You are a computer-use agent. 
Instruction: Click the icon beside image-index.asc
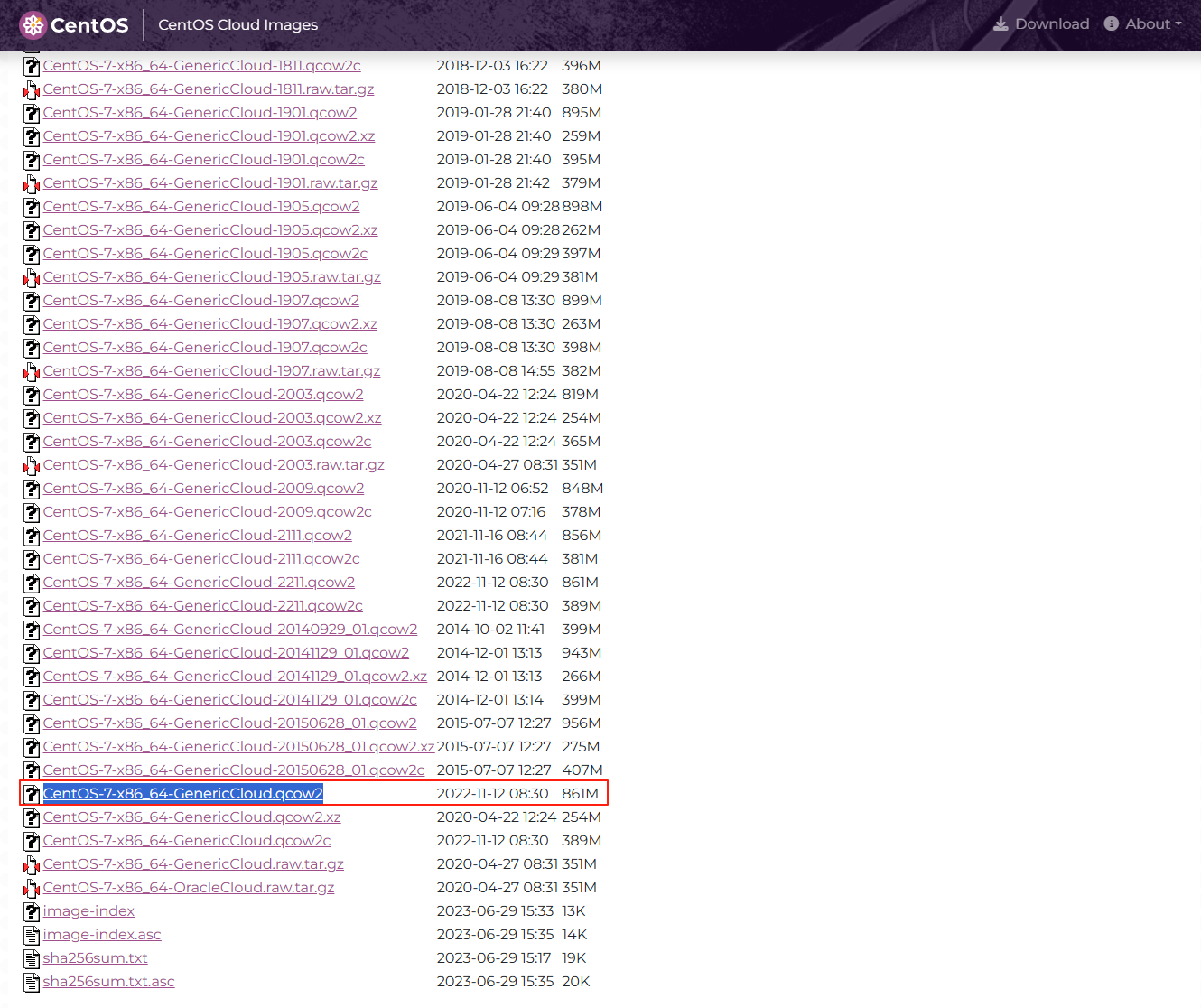point(32,935)
